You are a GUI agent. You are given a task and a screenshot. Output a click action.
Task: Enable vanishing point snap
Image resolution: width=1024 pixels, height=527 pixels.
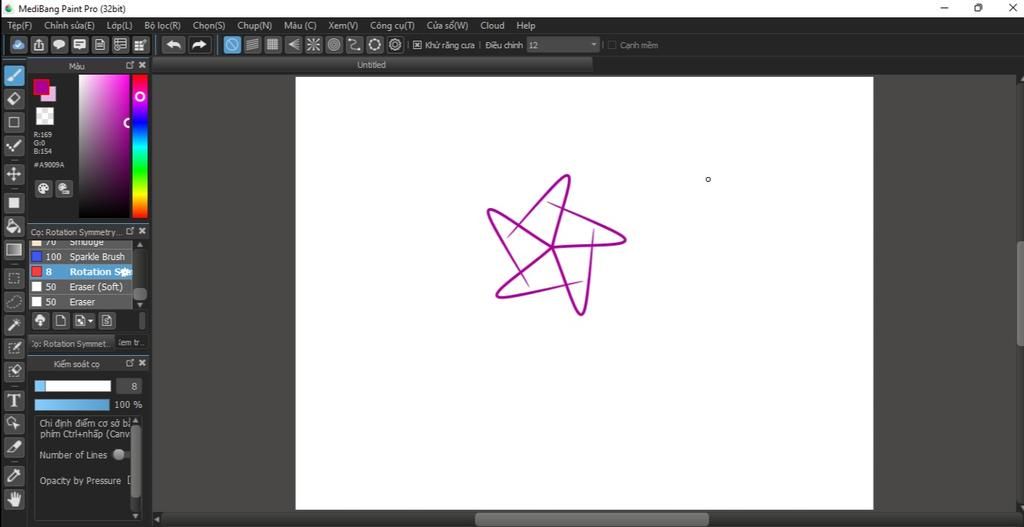click(x=293, y=44)
